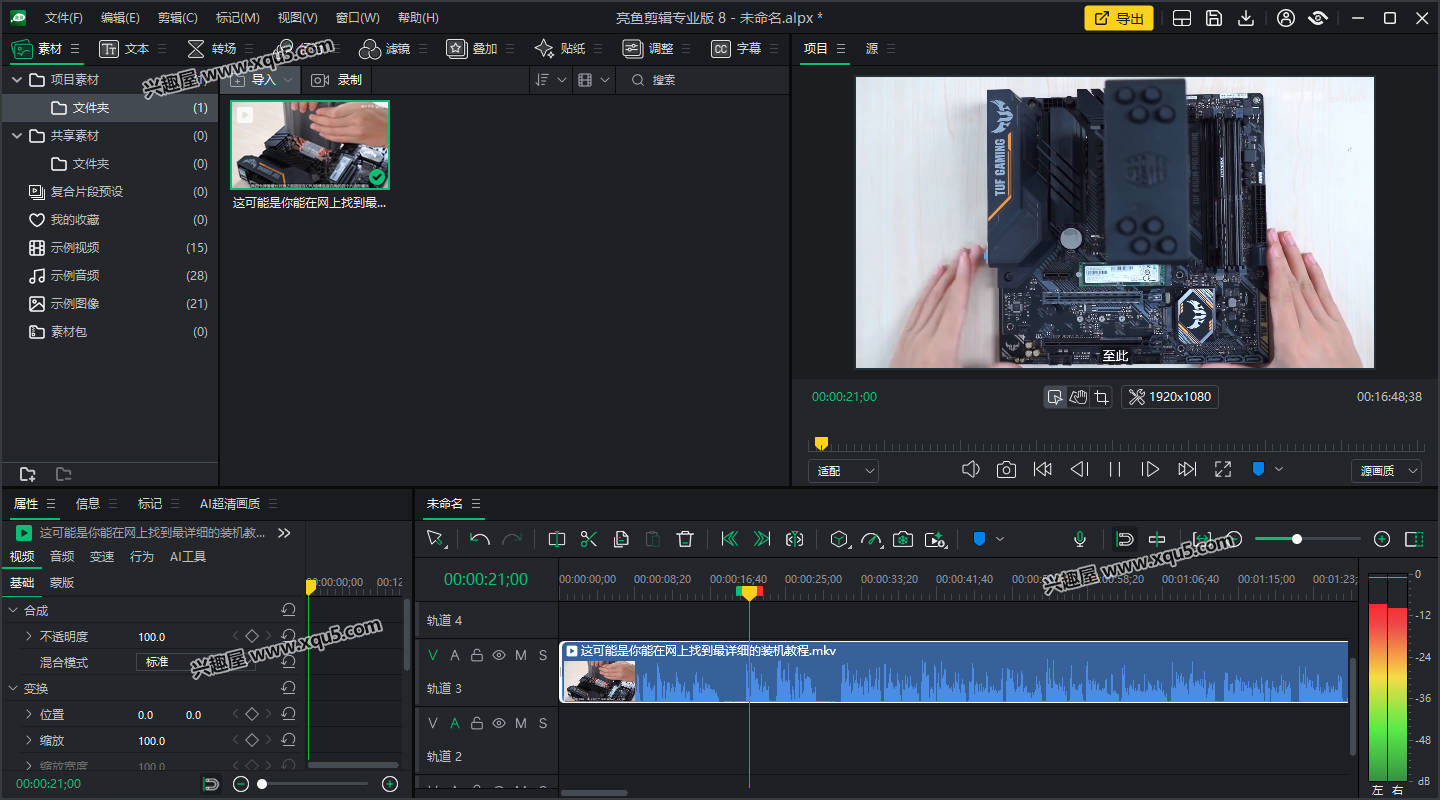Click the 录制 record button
The width and height of the screenshot is (1440, 800).
[x=337, y=79]
